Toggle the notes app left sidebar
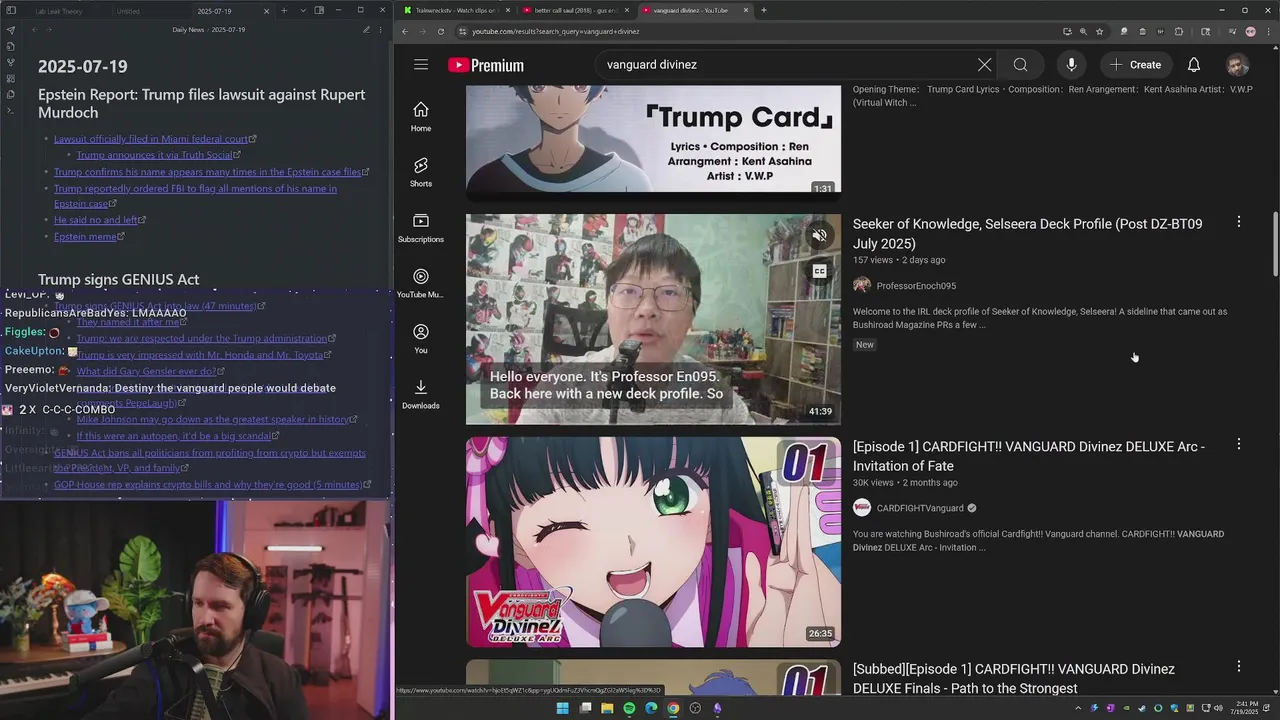The image size is (1280, 720). tap(11, 11)
